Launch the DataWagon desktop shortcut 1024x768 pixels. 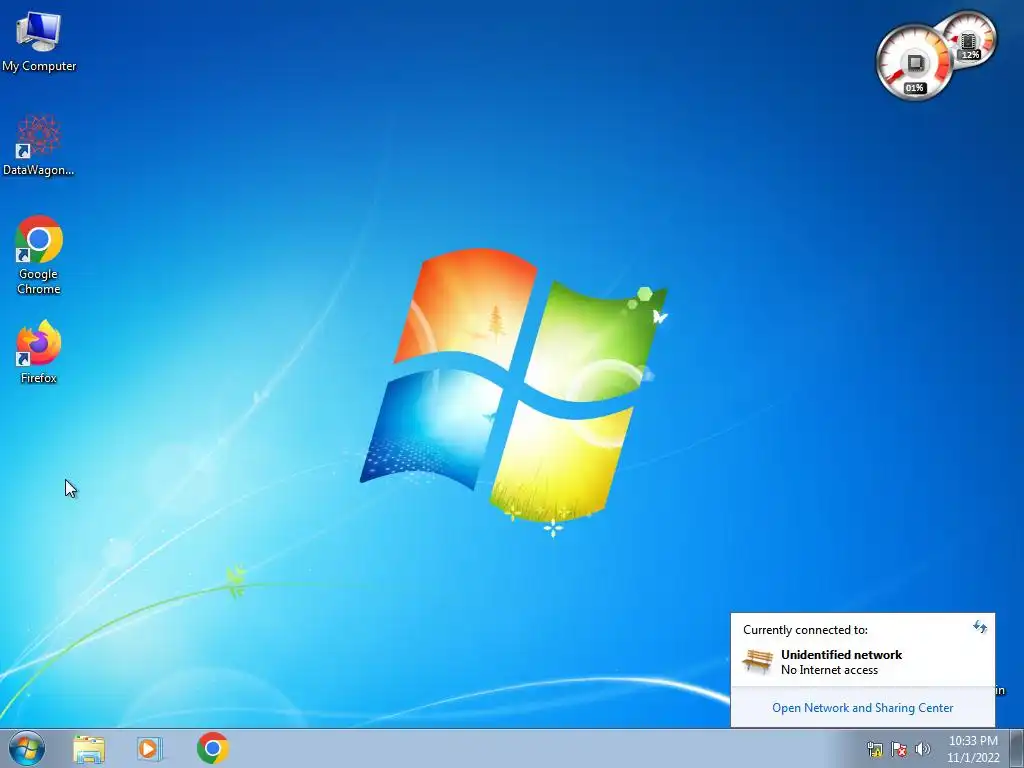[x=39, y=145]
